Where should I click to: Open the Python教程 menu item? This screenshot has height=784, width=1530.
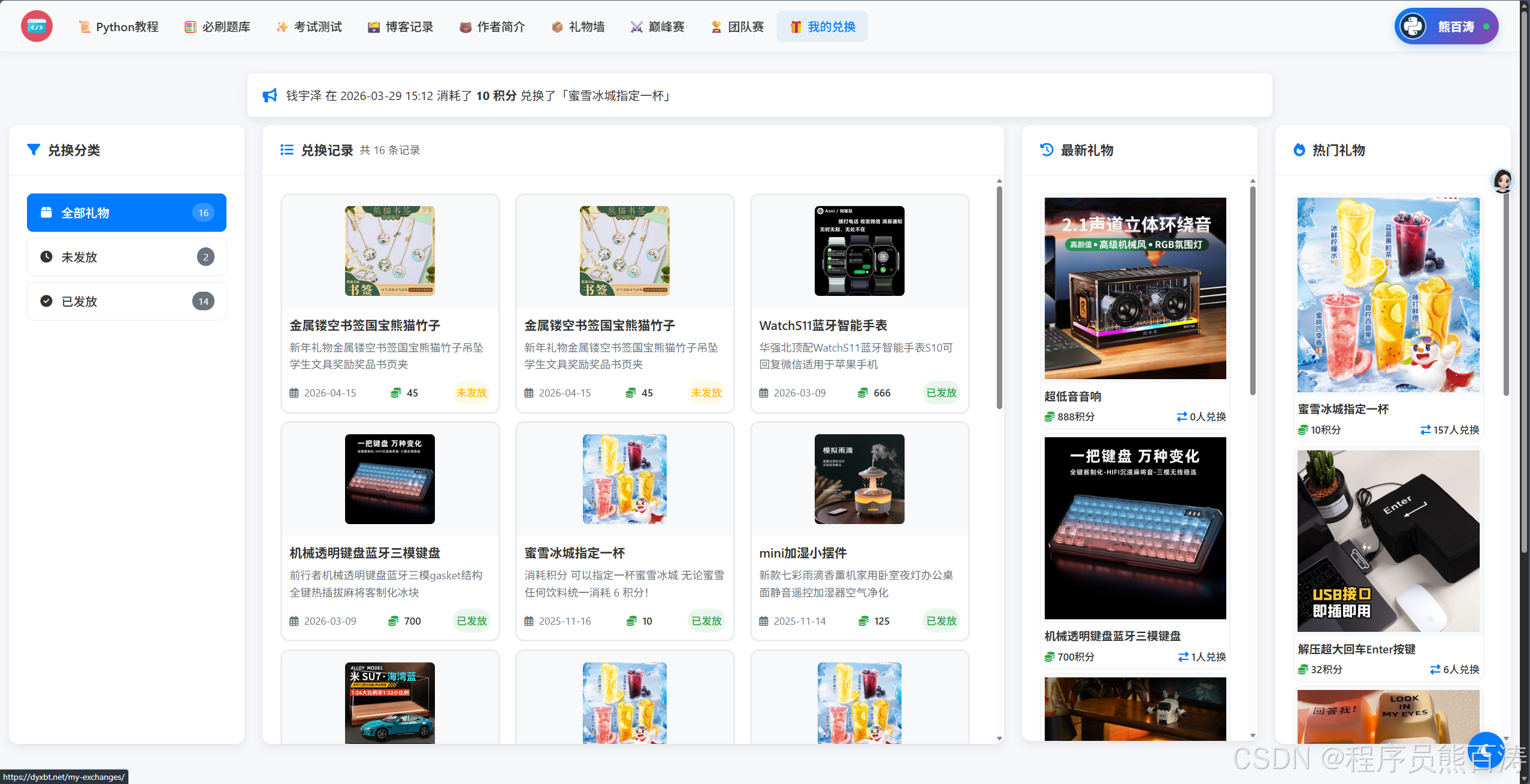[x=119, y=26]
